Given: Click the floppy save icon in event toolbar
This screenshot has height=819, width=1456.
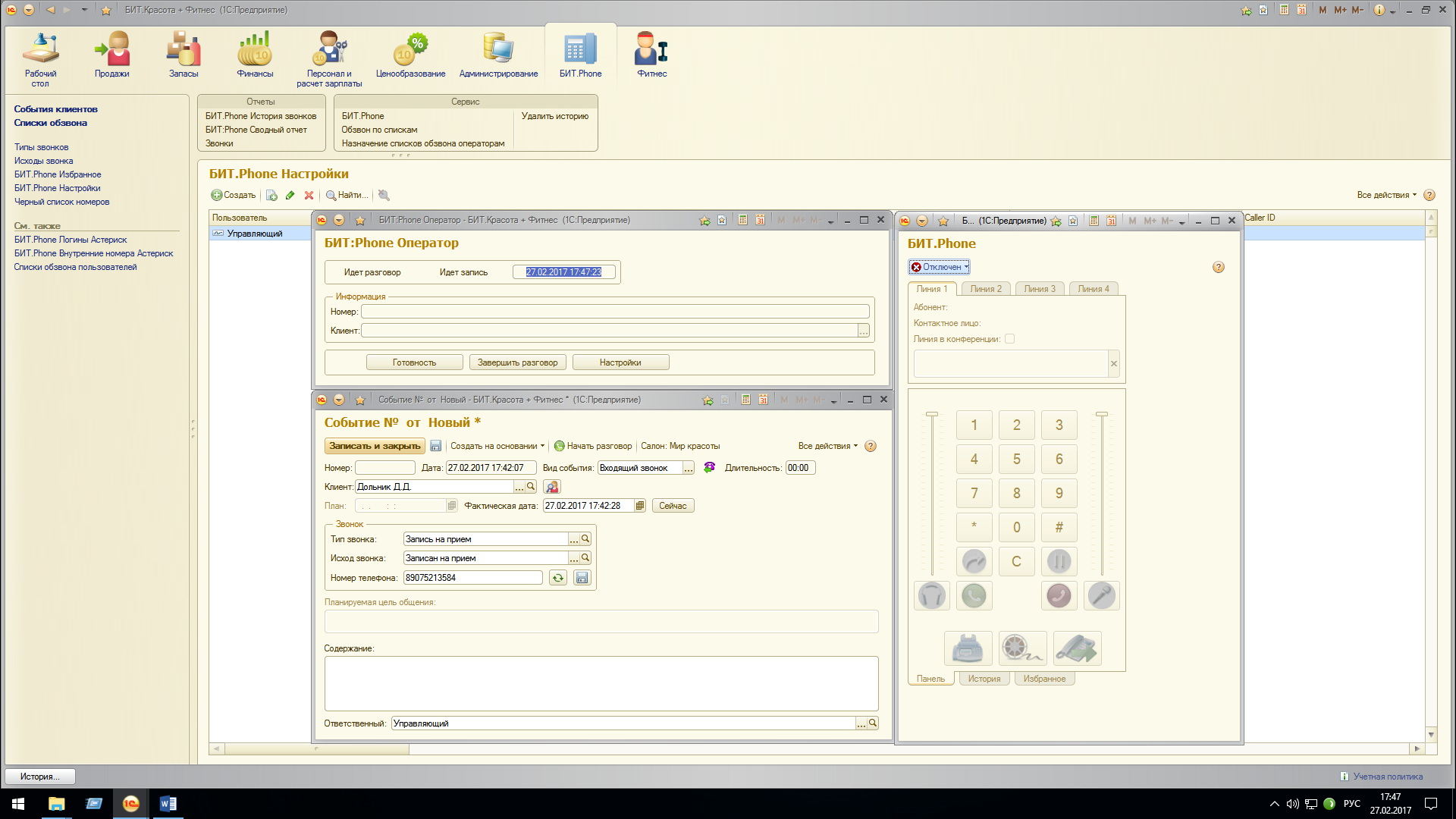Looking at the screenshot, I should [x=435, y=446].
